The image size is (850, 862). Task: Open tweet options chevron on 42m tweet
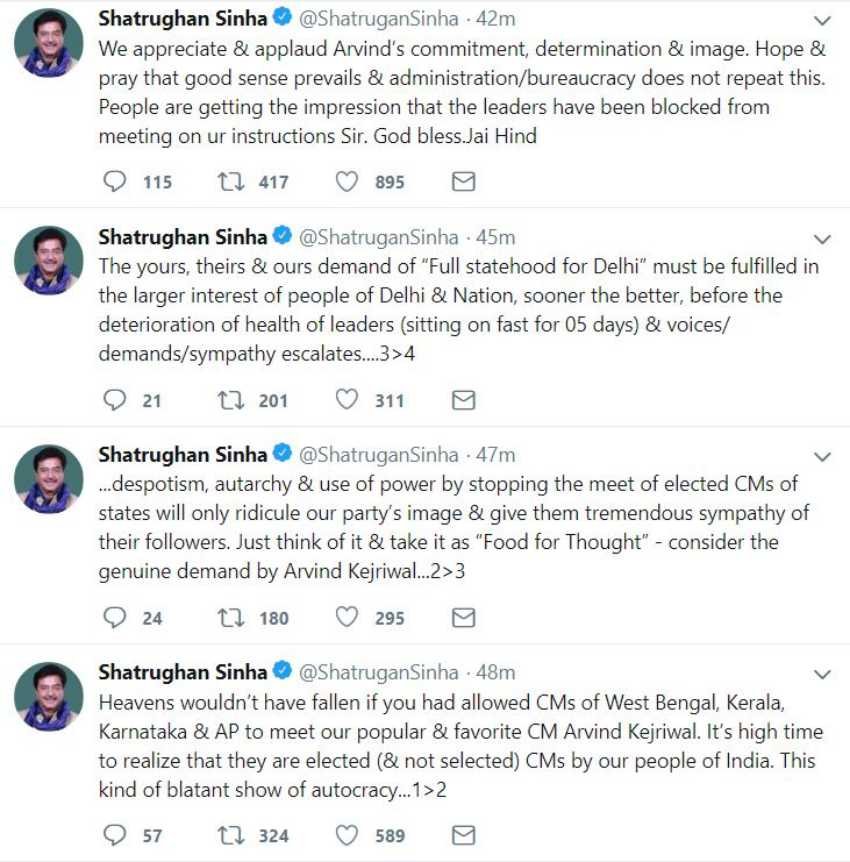822,21
